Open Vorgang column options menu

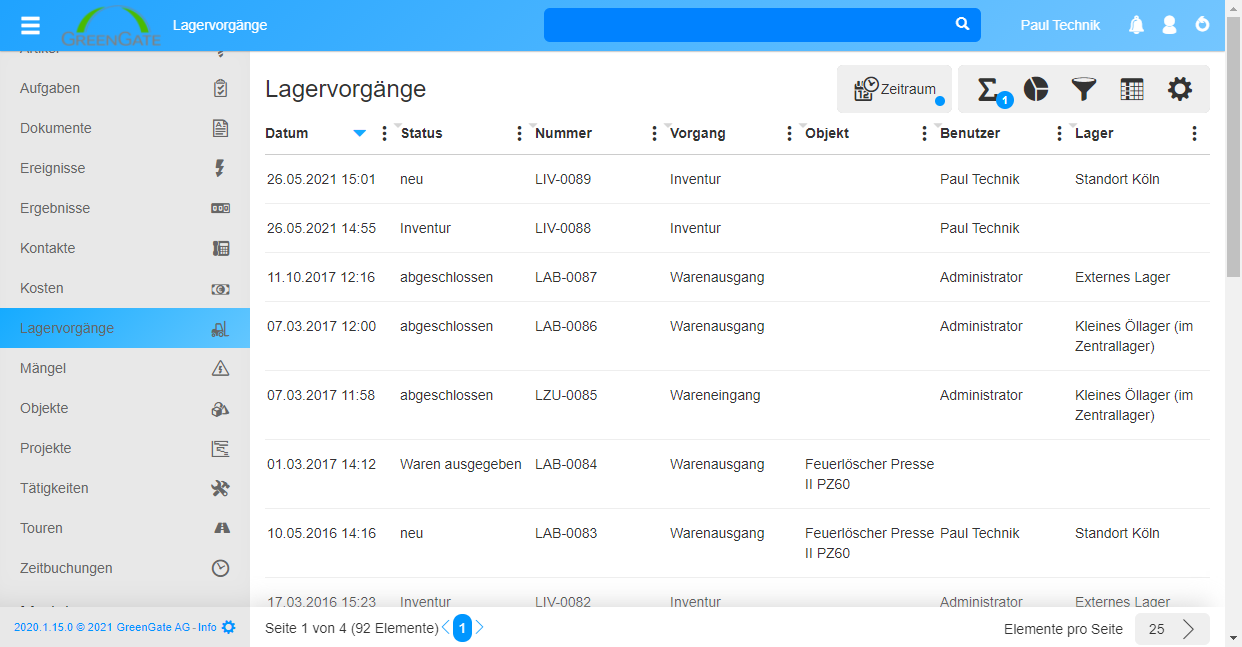point(789,134)
